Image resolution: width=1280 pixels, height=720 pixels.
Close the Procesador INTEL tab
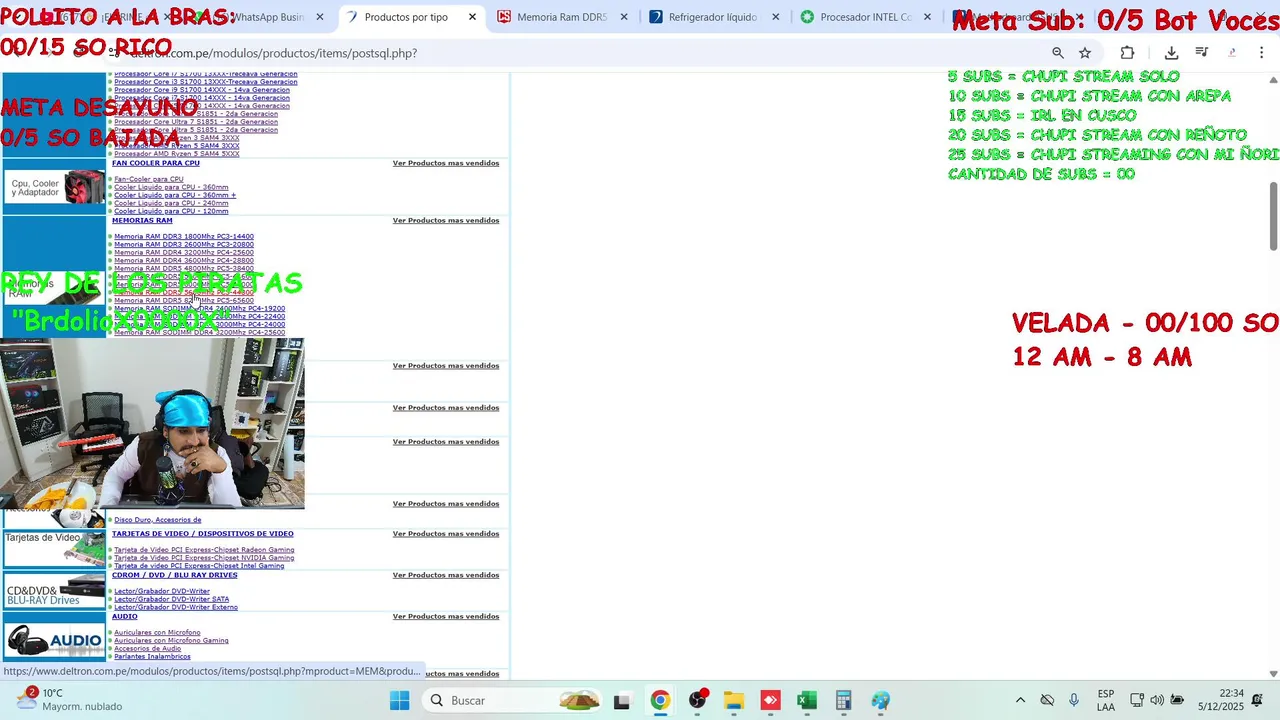tap(927, 17)
